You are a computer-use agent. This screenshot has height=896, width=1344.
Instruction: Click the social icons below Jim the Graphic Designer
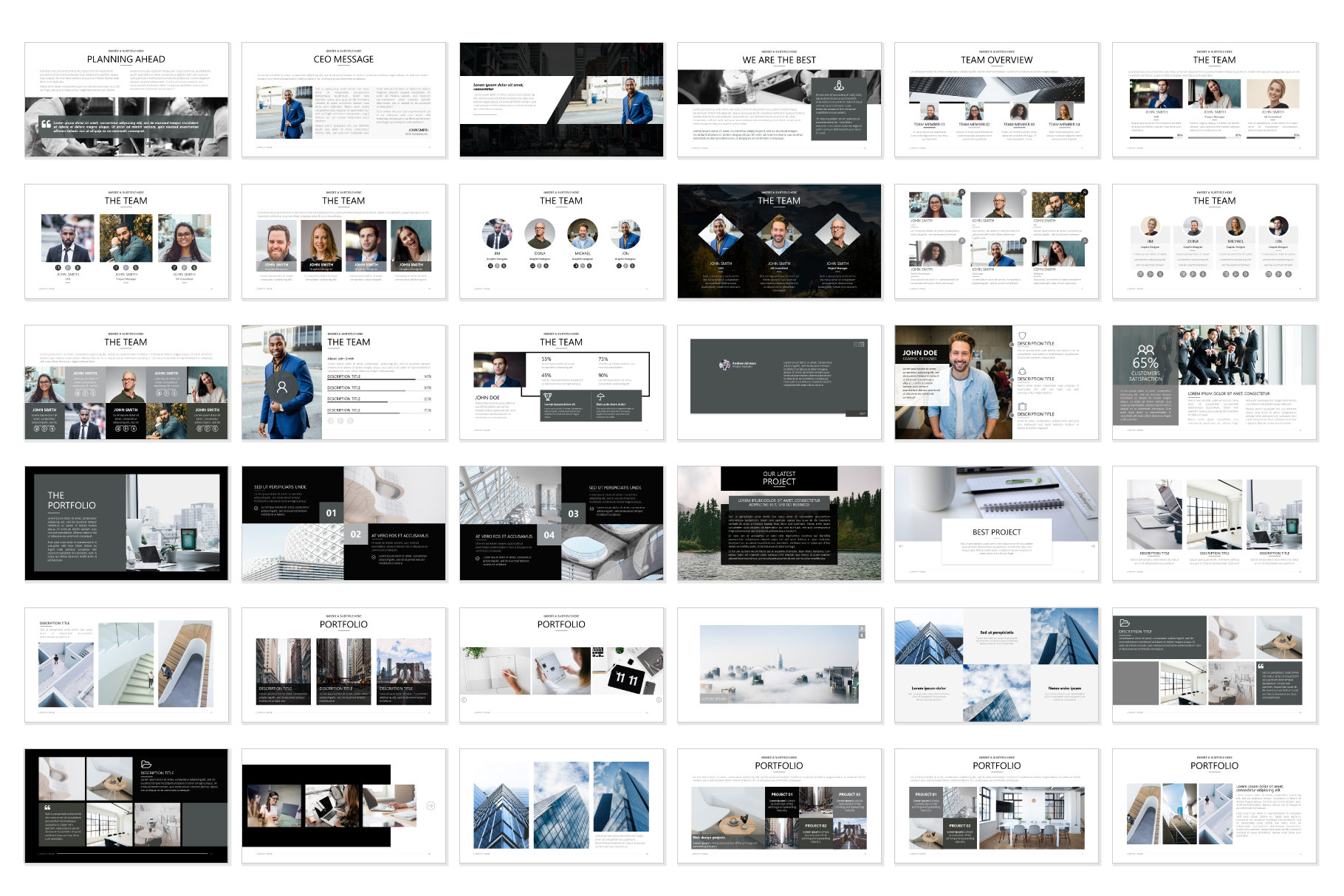coord(497,266)
